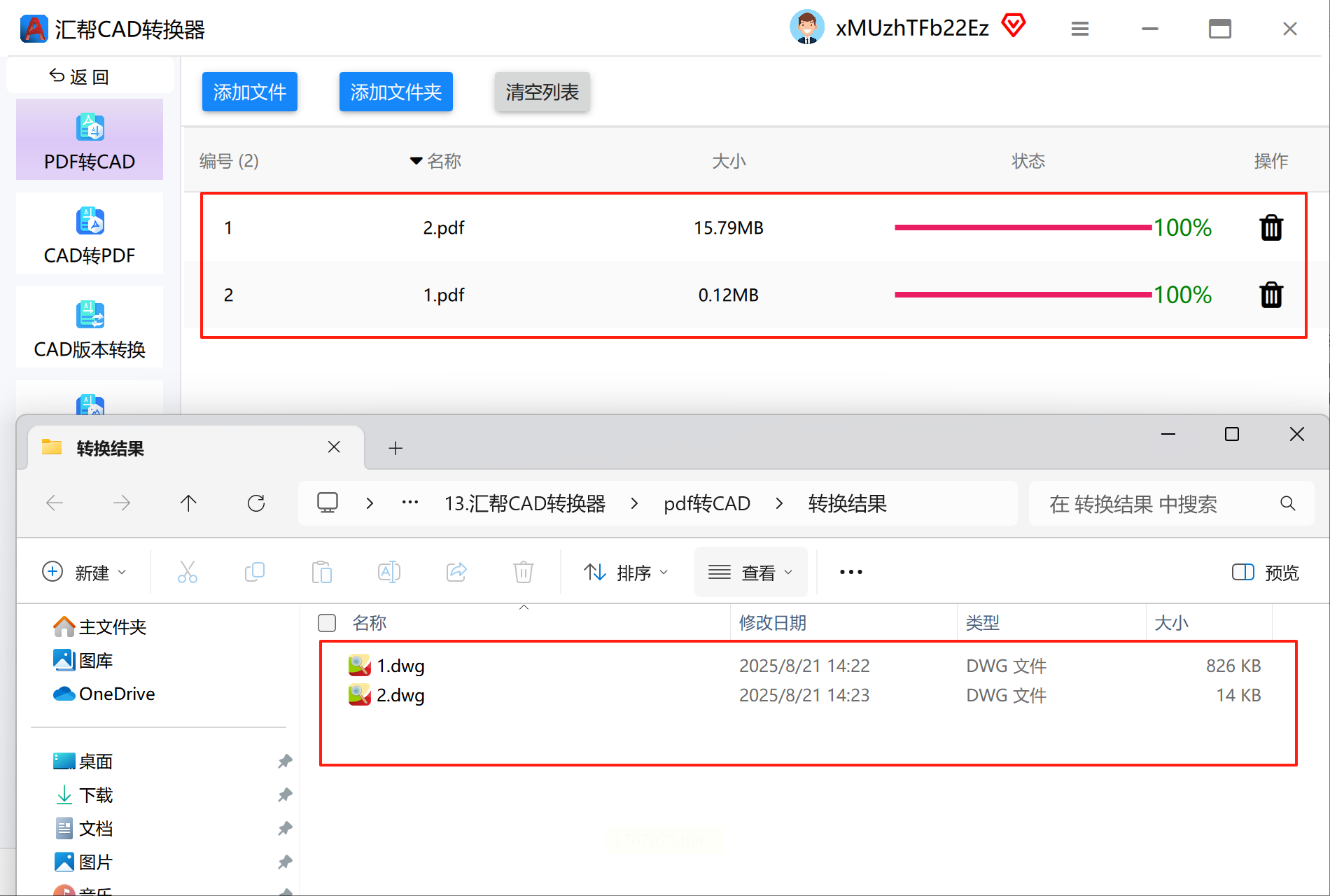The height and width of the screenshot is (896, 1330).
Task: Toggle the 预览 preview pane
Action: [1265, 573]
